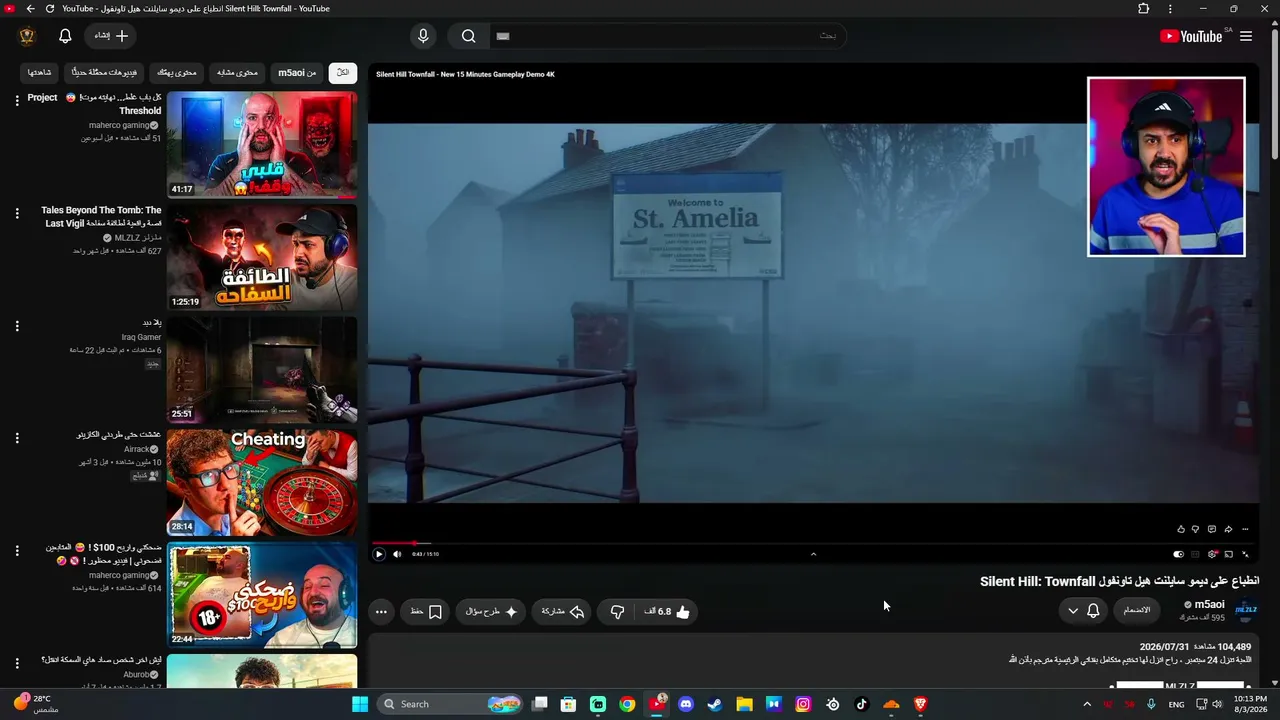Open the weather widget showing 28°C
The width and height of the screenshot is (1280, 720).
37,704
